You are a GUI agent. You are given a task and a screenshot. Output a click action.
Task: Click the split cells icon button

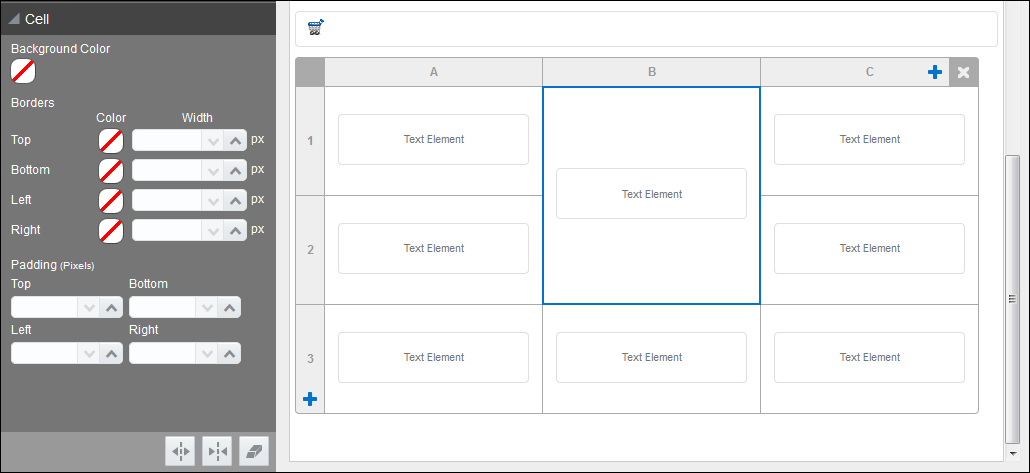[180, 452]
